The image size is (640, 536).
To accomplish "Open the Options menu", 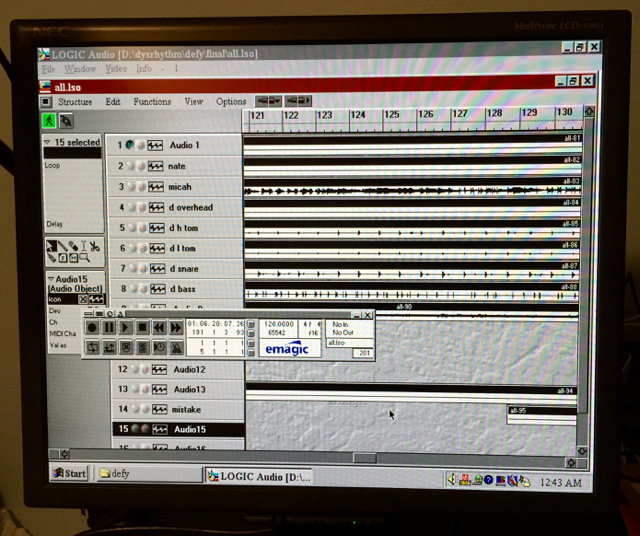I will coord(231,101).
